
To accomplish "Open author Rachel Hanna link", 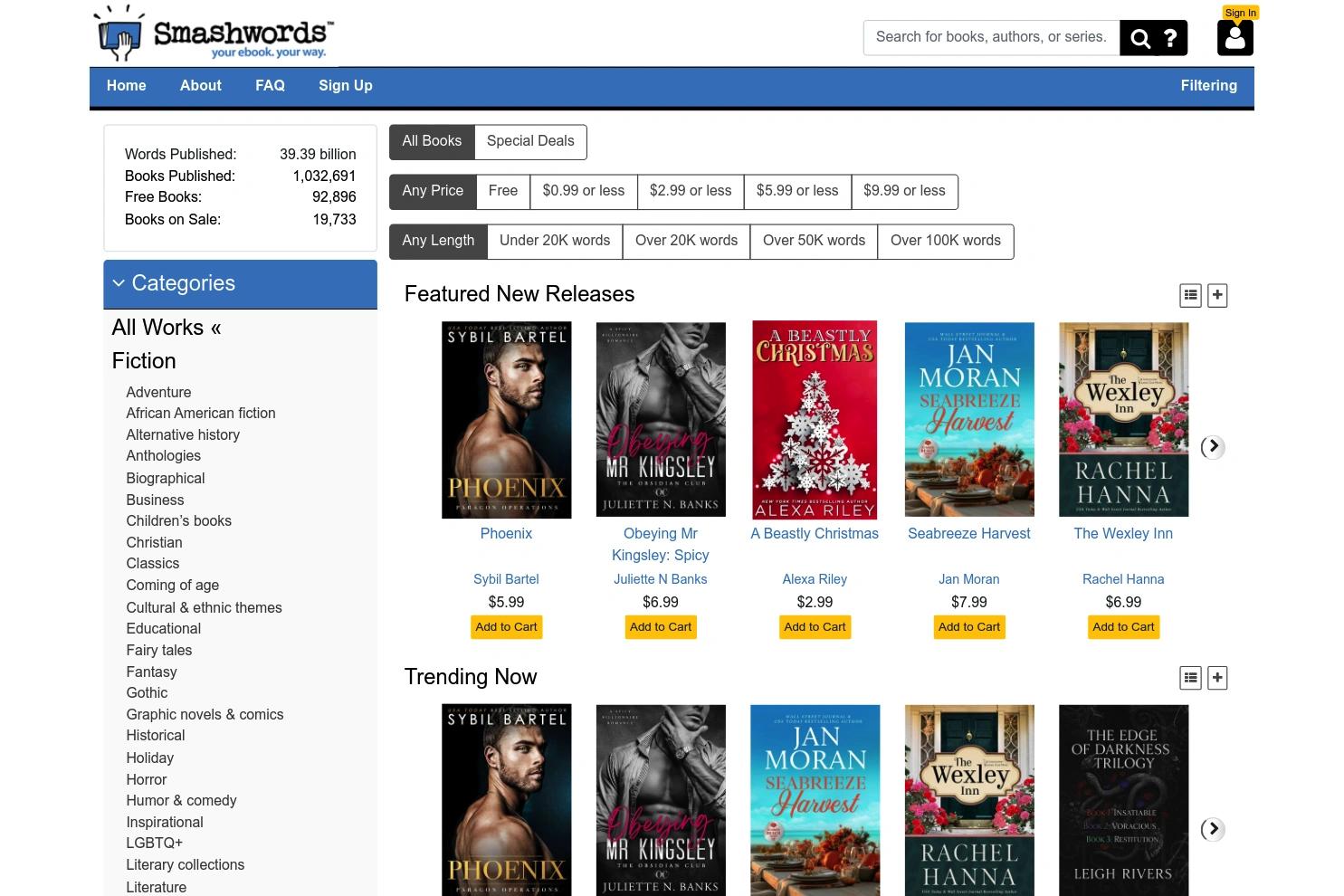I will (1123, 579).
